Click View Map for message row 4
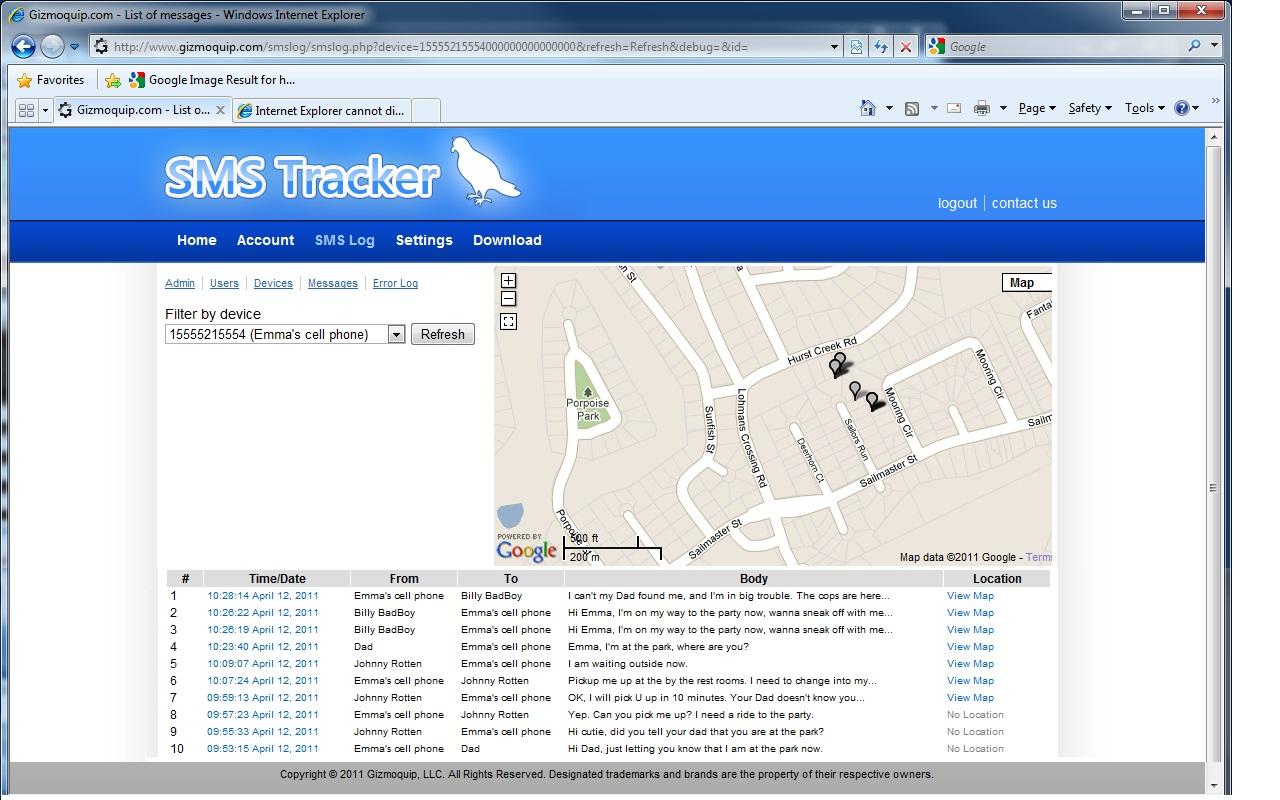This screenshot has width=1280, height=800. click(970, 647)
